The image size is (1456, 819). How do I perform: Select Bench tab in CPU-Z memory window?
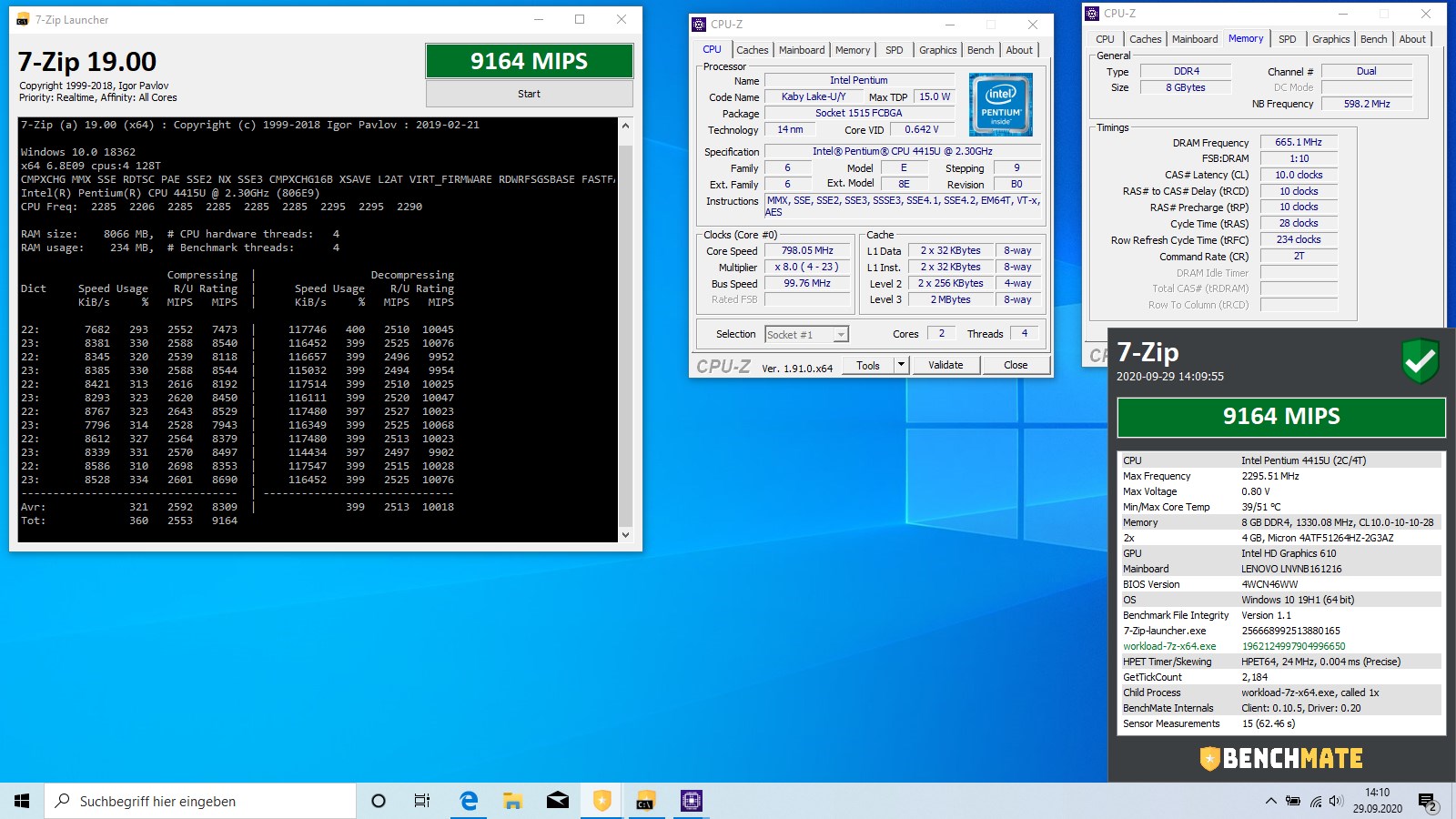tap(1374, 39)
